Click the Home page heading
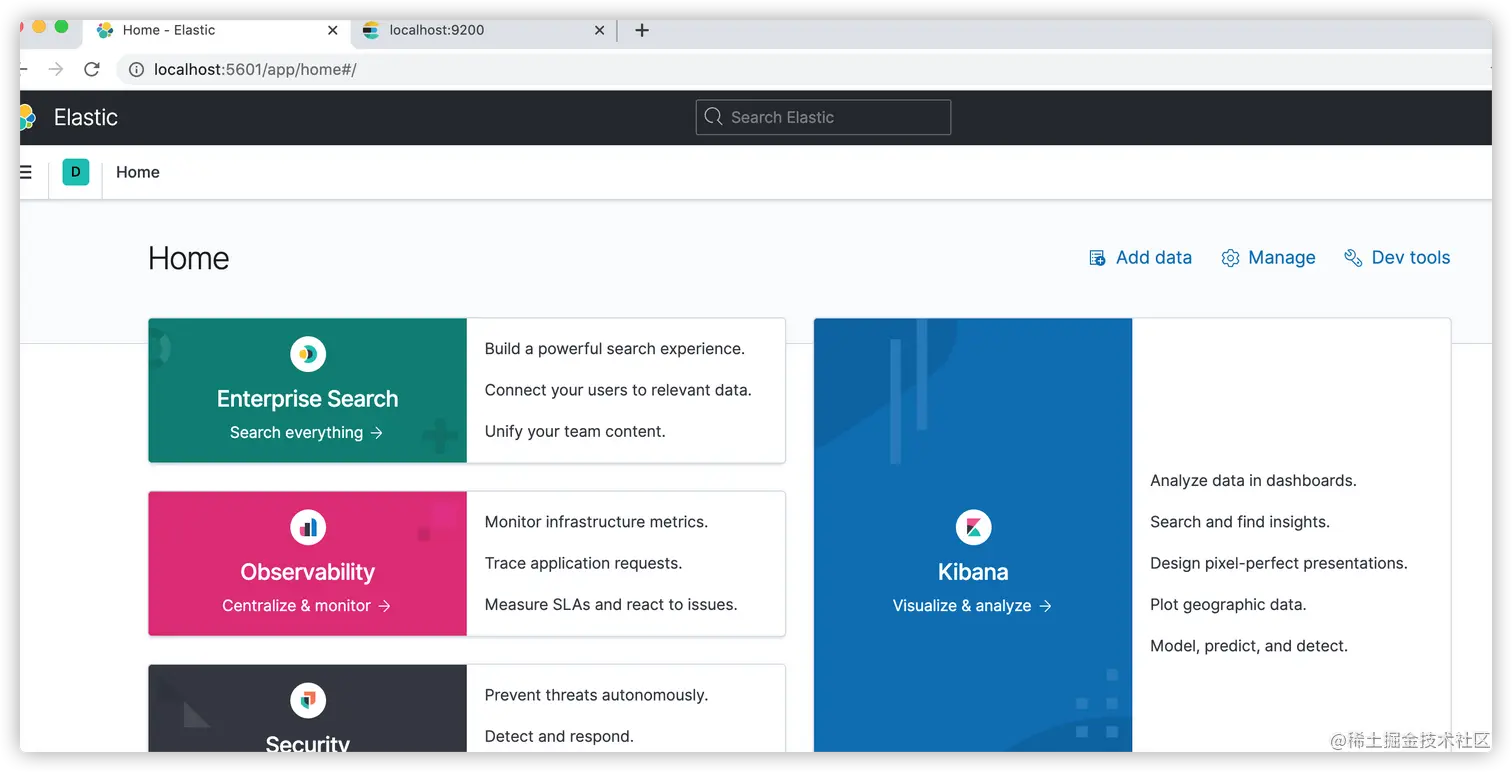 tap(189, 259)
